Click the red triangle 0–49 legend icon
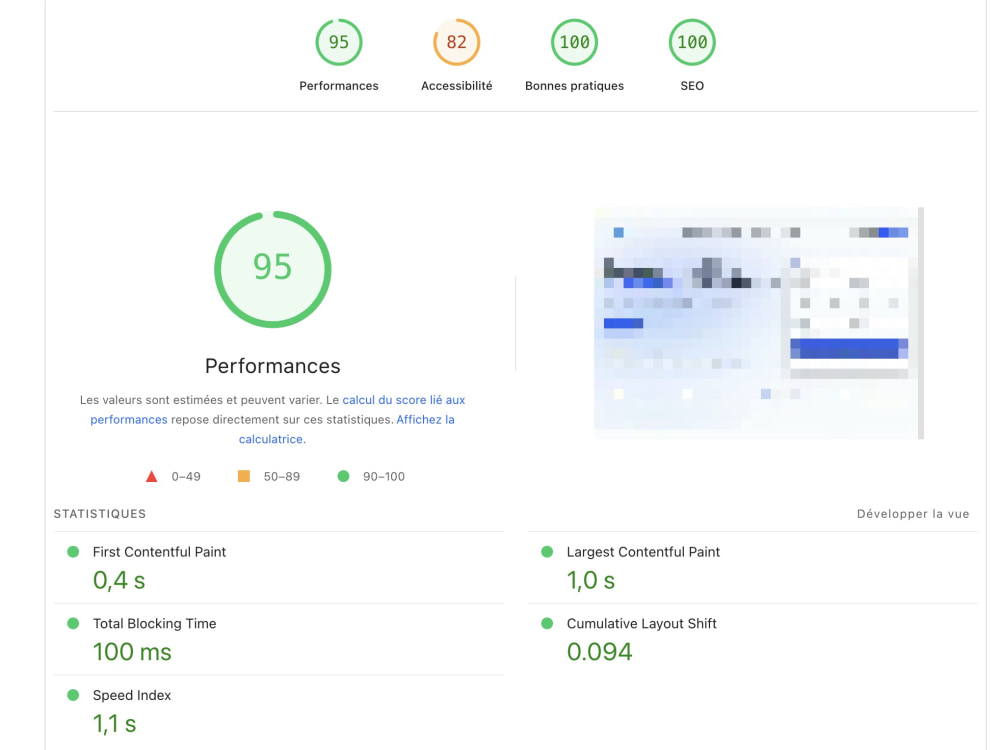This screenshot has height=750, width=1000. click(x=151, y=476)
